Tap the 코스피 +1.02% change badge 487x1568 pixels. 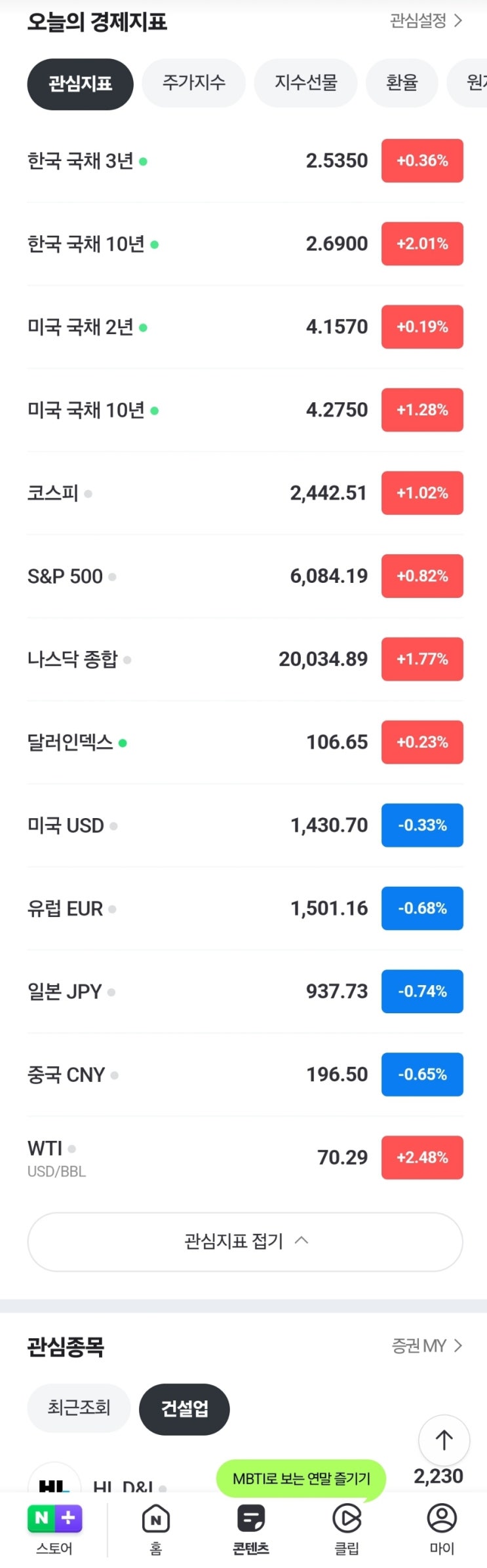pyautogui.click(x=422, y=493)
